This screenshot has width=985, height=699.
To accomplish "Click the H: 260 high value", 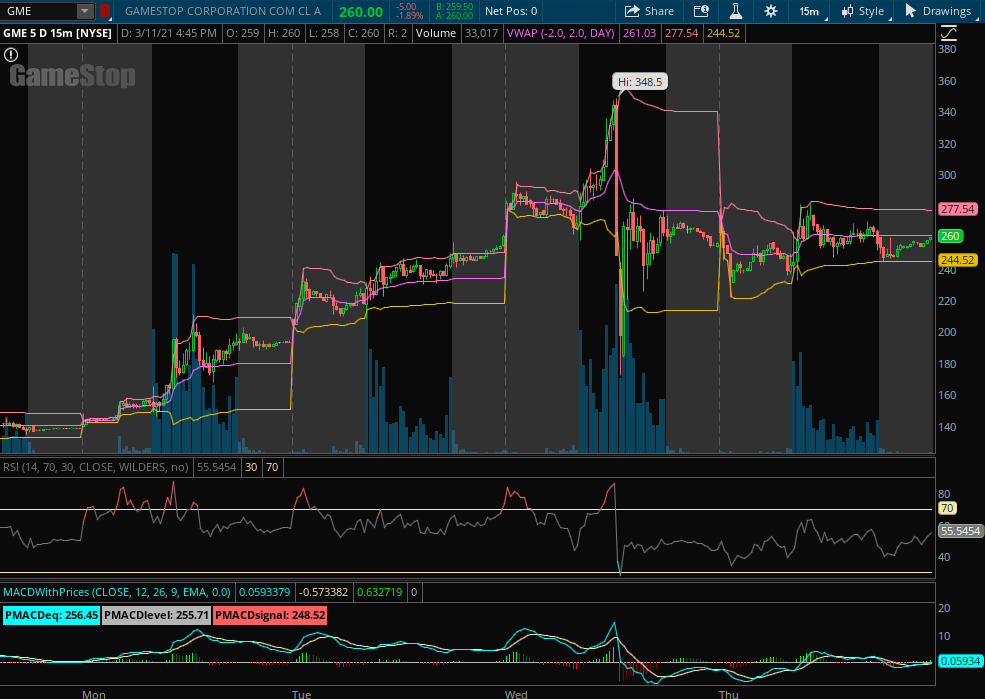I will 282,33.
